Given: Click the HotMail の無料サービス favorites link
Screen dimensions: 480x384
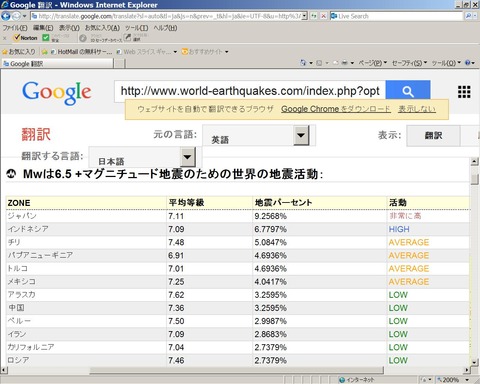Looking at the screenshot, I should coord(81,52).
